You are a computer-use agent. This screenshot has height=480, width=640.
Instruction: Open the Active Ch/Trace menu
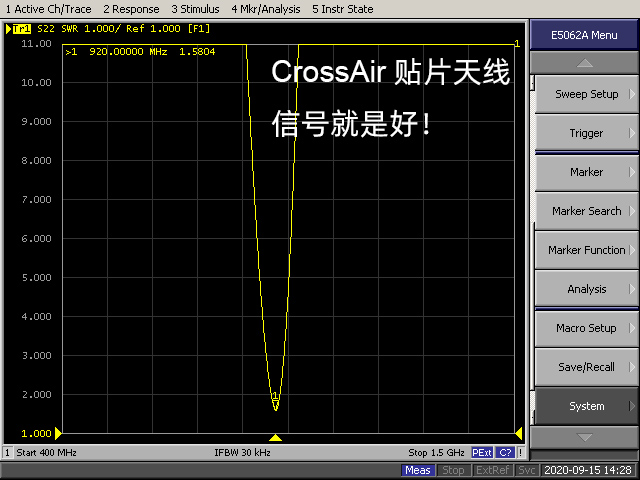tap(48, 9)
